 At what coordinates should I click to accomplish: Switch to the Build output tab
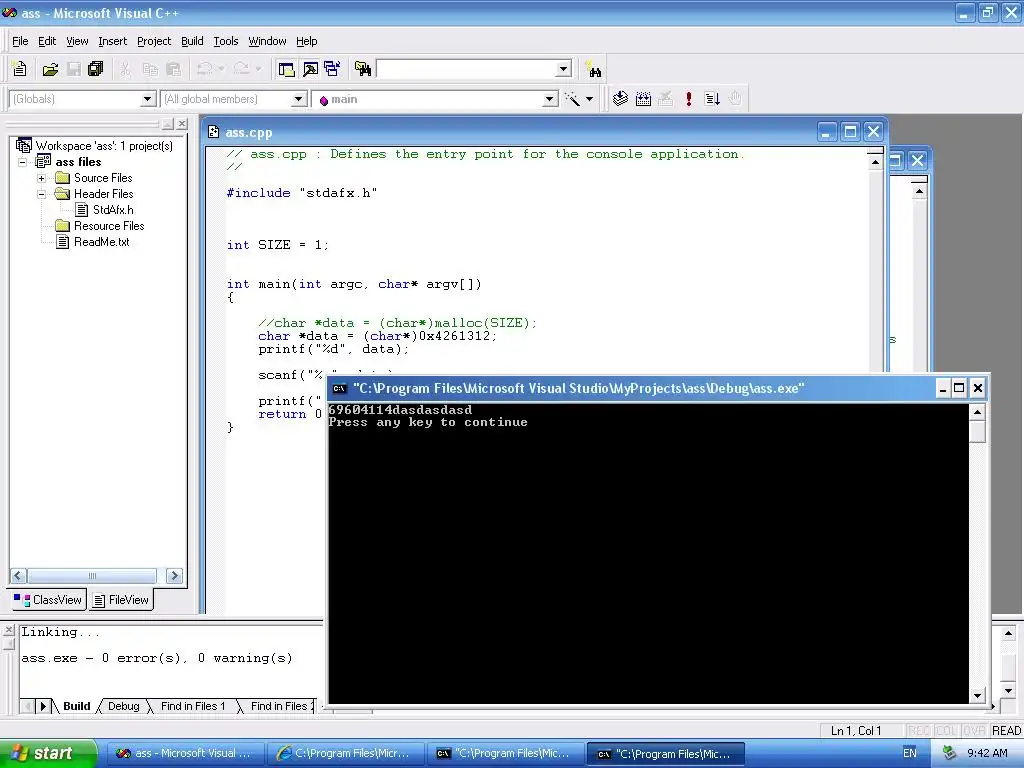(76, 706)
